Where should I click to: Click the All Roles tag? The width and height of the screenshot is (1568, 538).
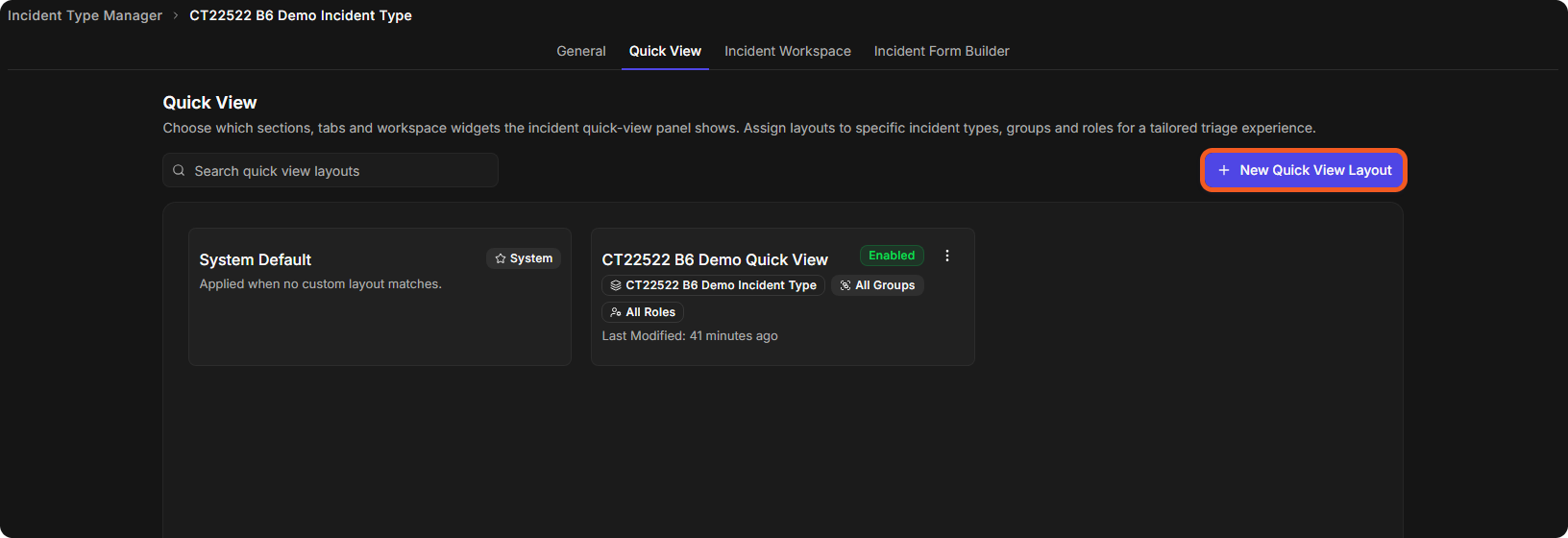(x=643, y=312)
